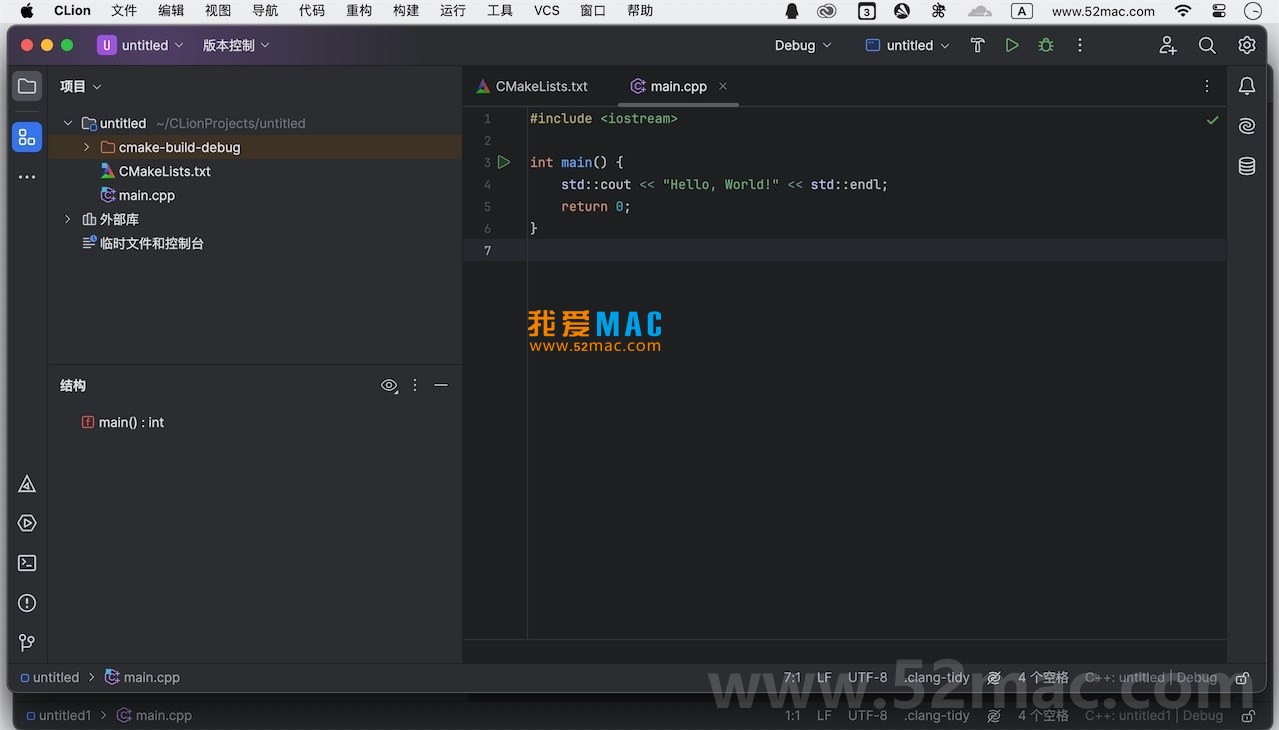The width and height of the screenshot is (1279, 730).
Task: Open the 文件 menu
Action: point(124,11)
